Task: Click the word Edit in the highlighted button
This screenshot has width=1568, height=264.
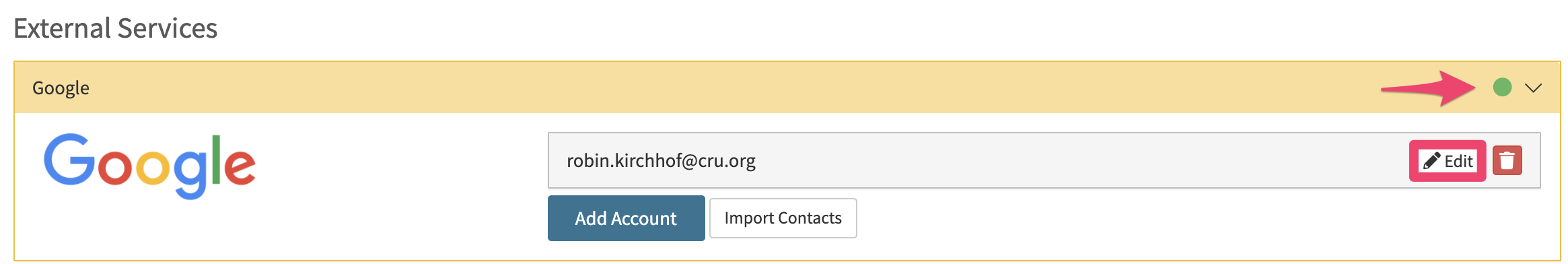Action: (x=1458, y=161)
